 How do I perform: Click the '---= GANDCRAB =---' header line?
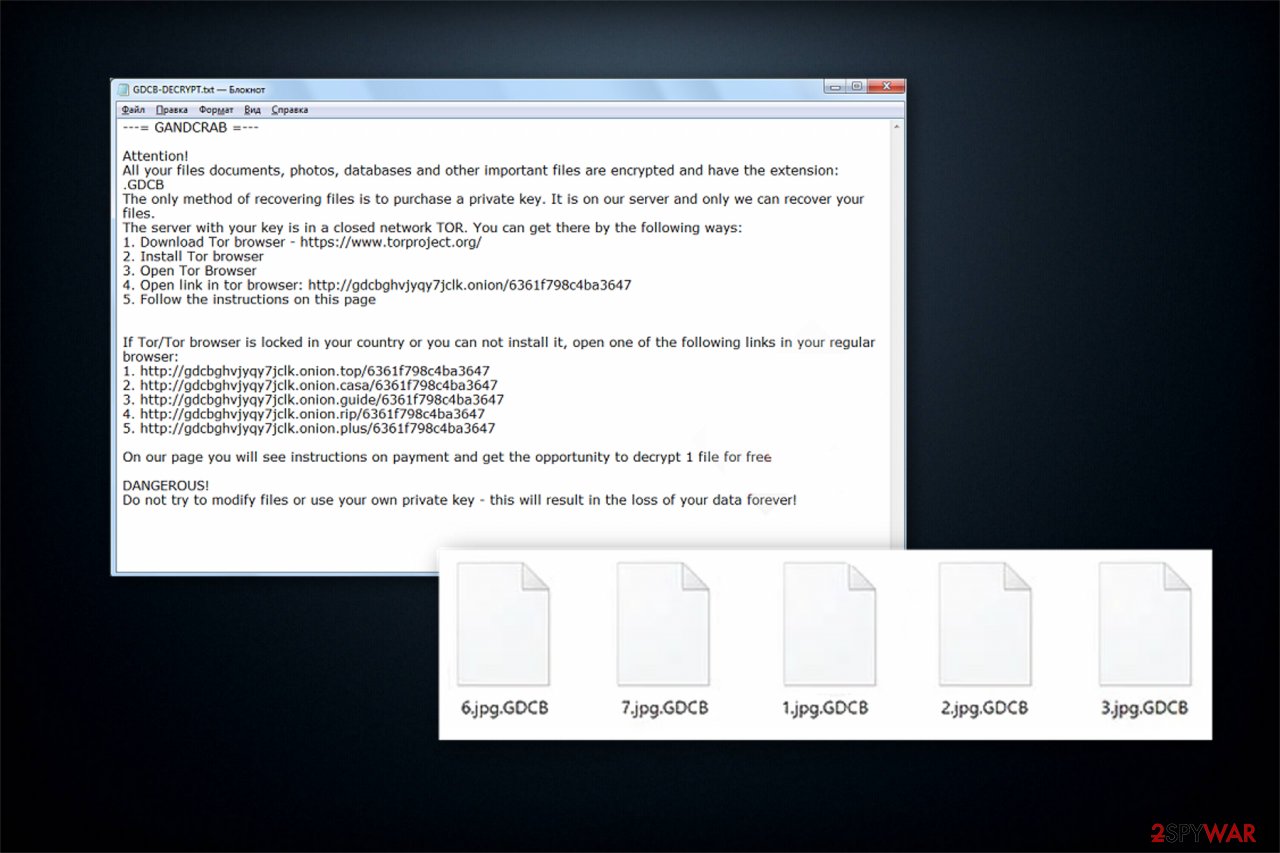(191, 128)
